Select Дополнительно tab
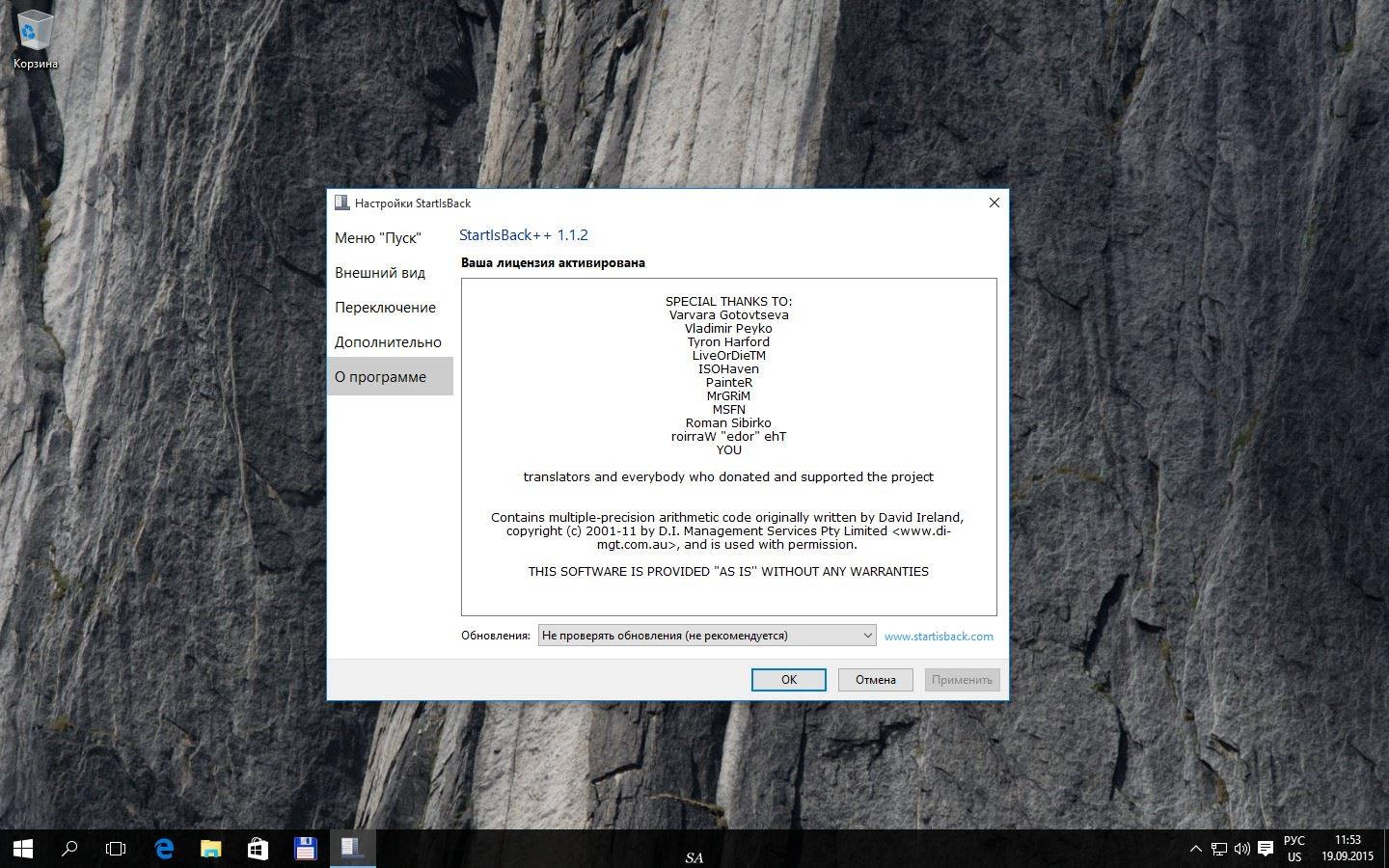This screenshot has height=868, width=1389. click(390, 342)
